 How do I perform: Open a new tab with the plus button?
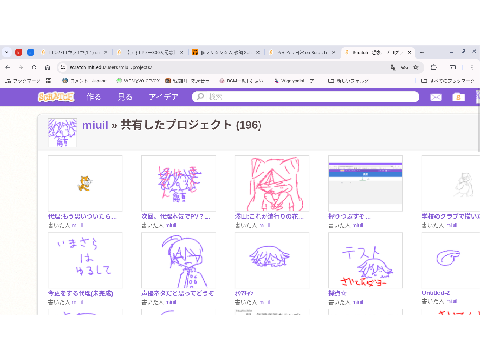pos(422,52)
